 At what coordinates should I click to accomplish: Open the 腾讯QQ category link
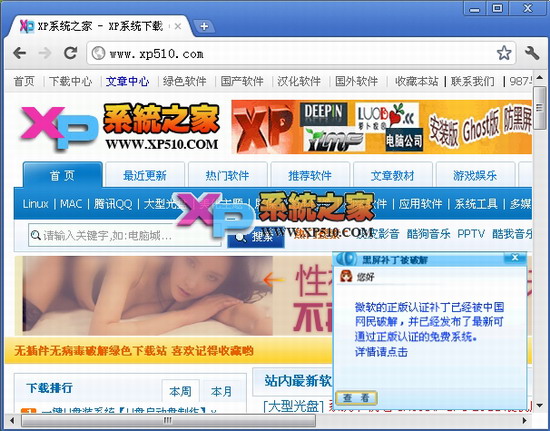point(113,204)
